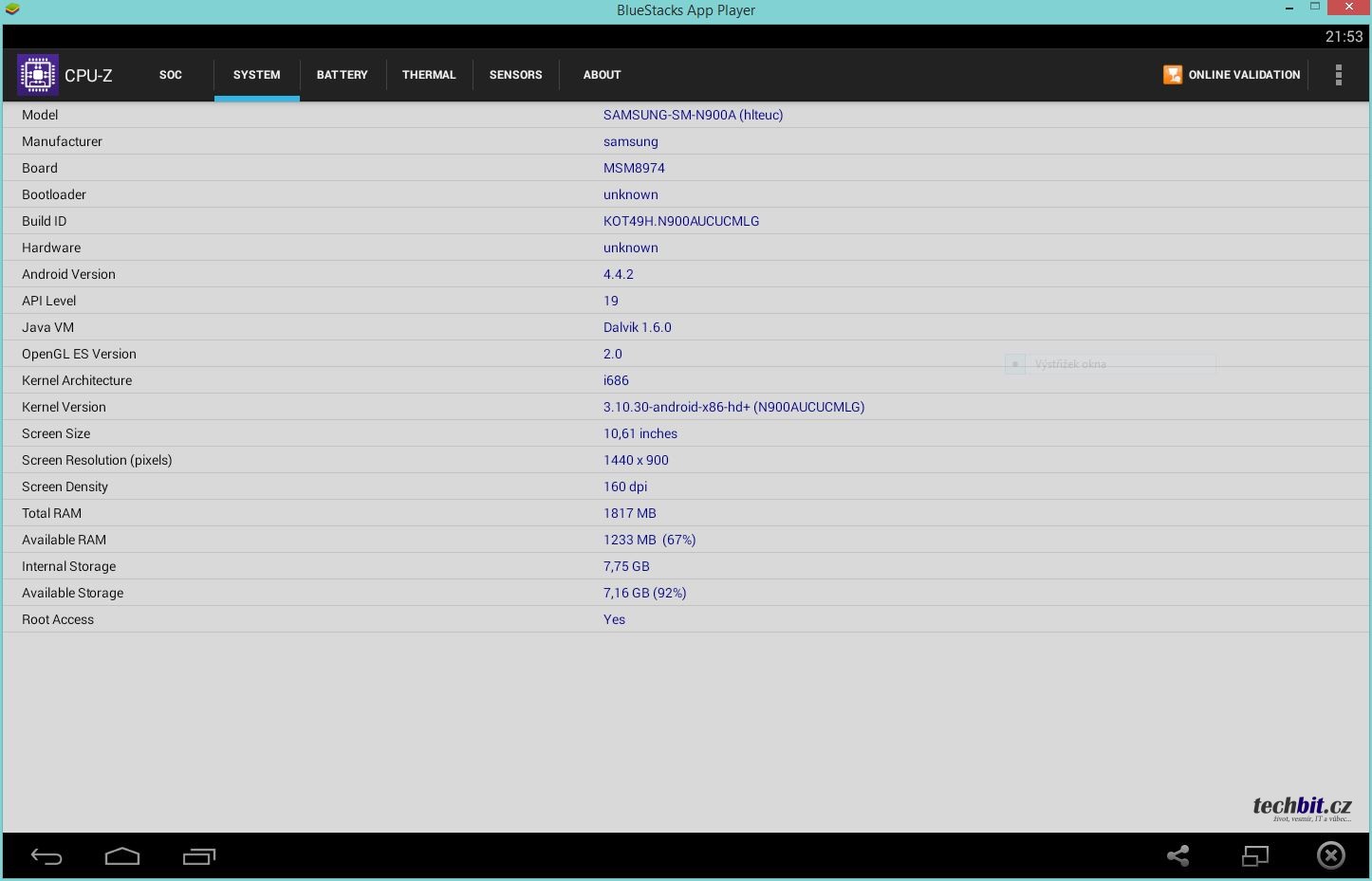
Task: Tap the Android back arrow icon
Action: (46, 856)
